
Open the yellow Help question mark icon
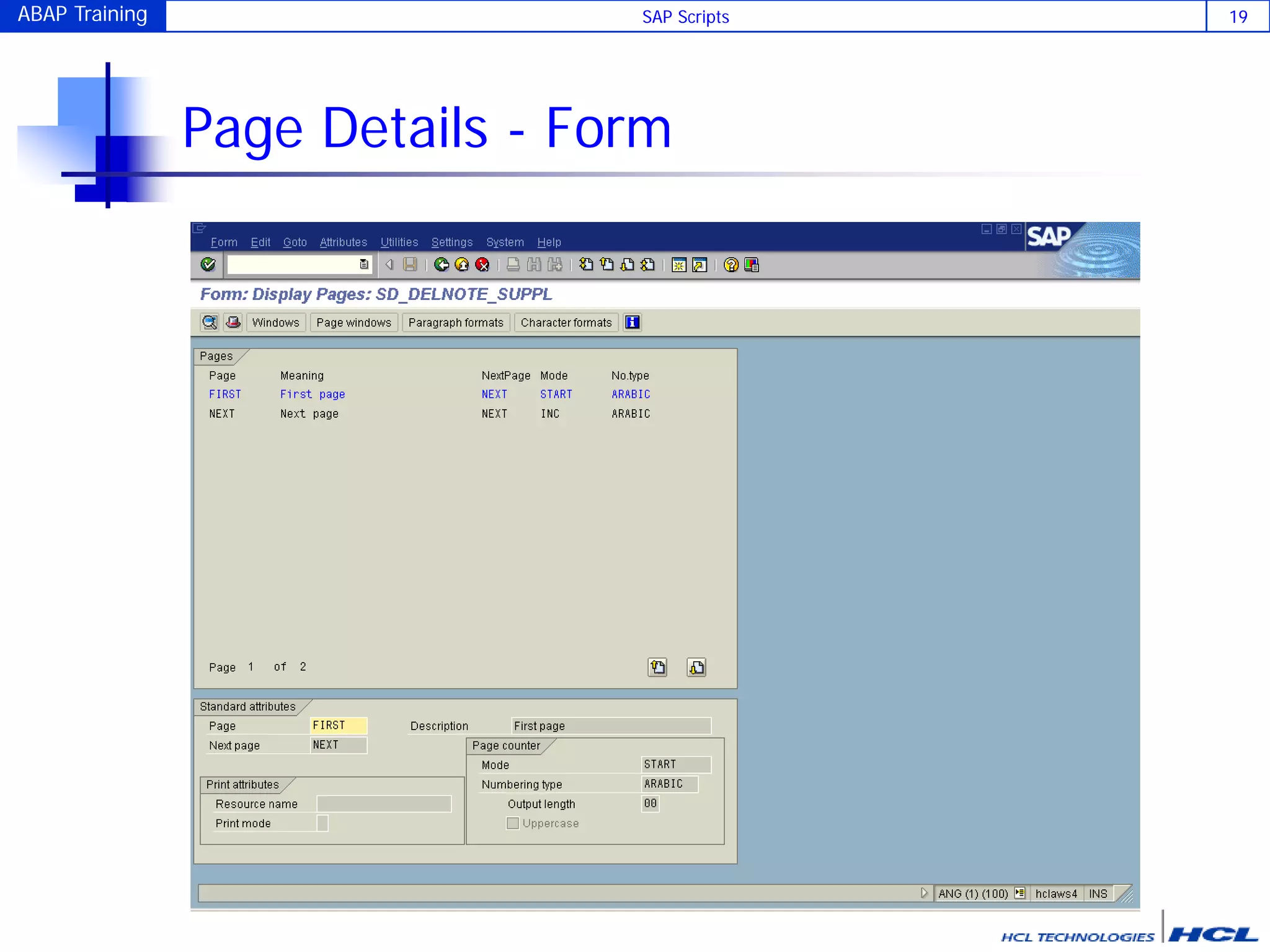pyautogui.click(x=731, y=265)
